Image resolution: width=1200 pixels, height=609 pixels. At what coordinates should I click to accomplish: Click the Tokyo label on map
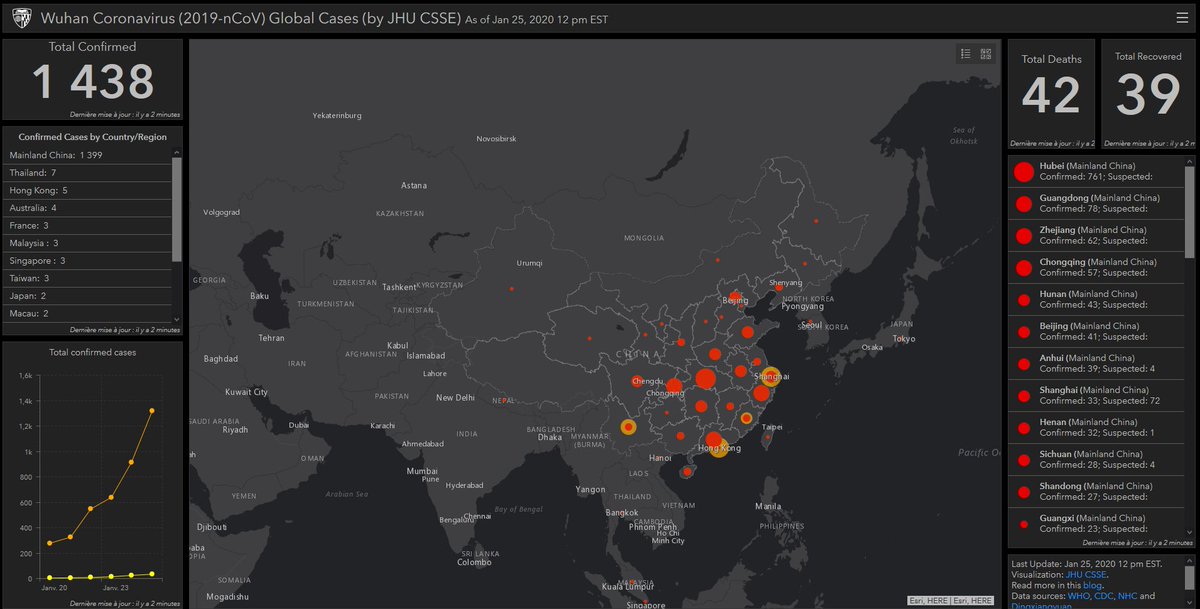pos(905,338)
